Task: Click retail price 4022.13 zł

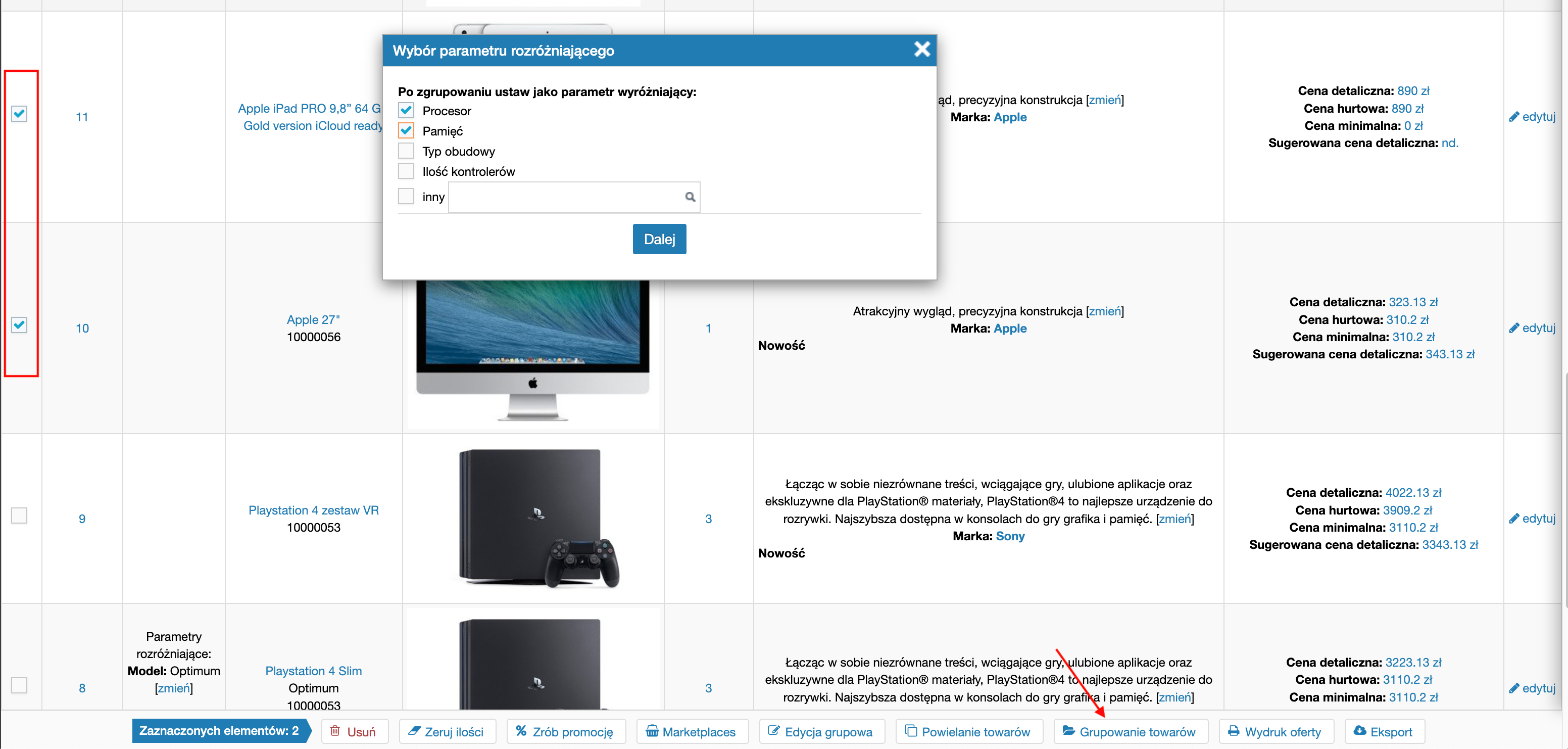Action: click(x=1413, y=493)
